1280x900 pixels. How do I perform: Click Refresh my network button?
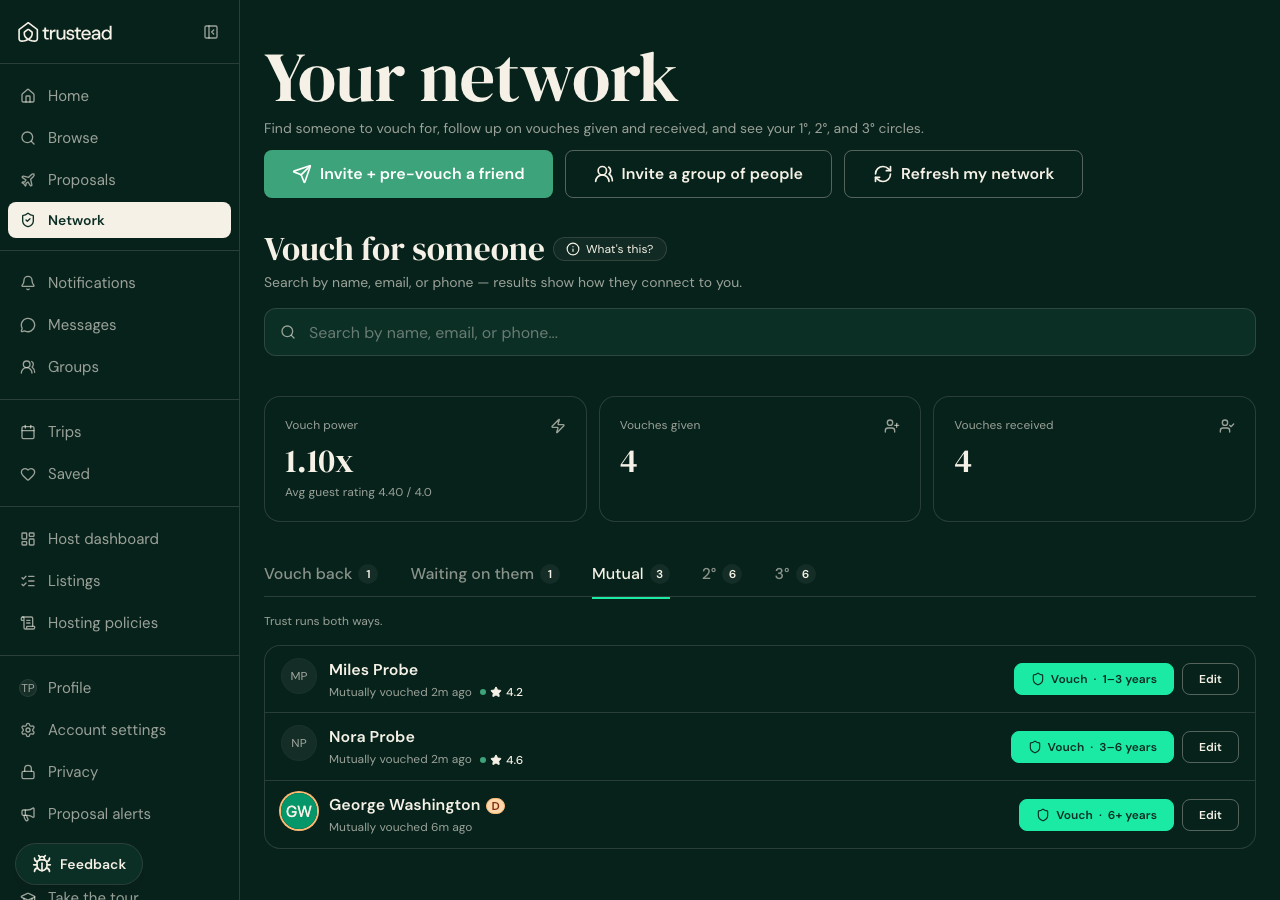(963, 174)
